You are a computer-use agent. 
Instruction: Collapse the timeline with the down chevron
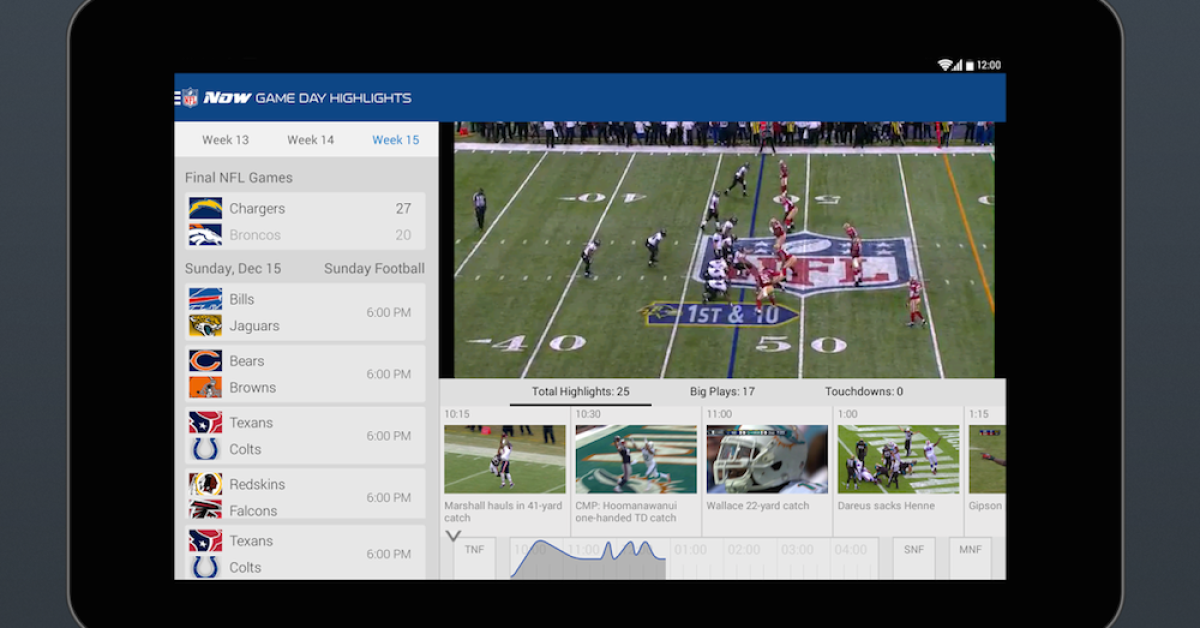point(453,536)
